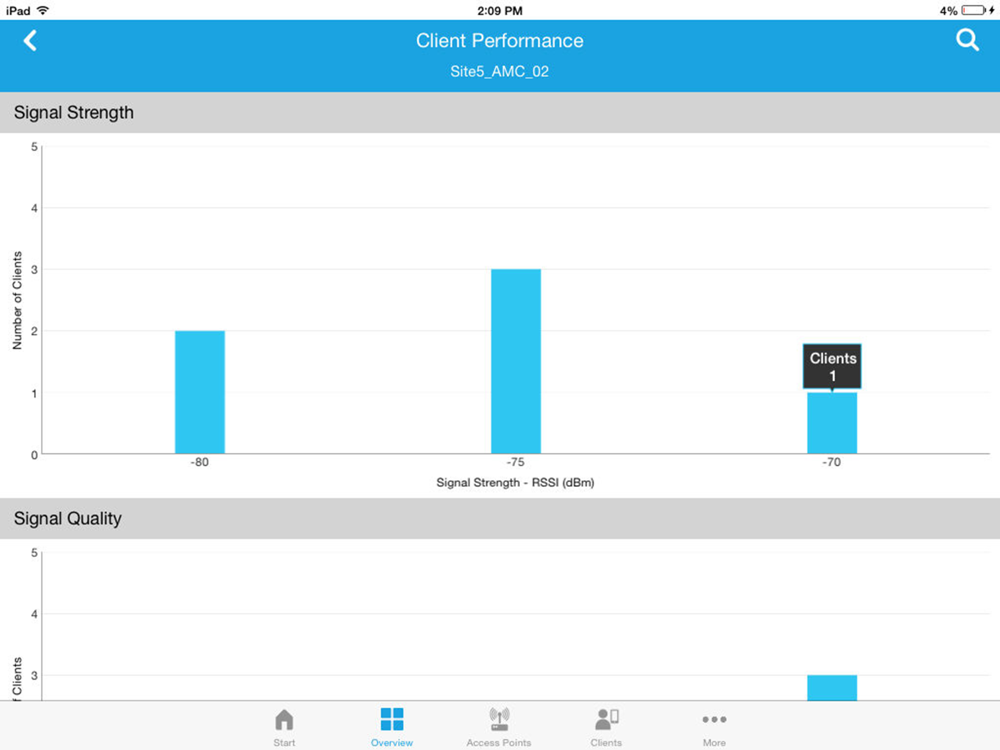The image size is (1000, 750).
Task: Click the -75 axis label
Action: pyautogui.click(x=516, y=462)
